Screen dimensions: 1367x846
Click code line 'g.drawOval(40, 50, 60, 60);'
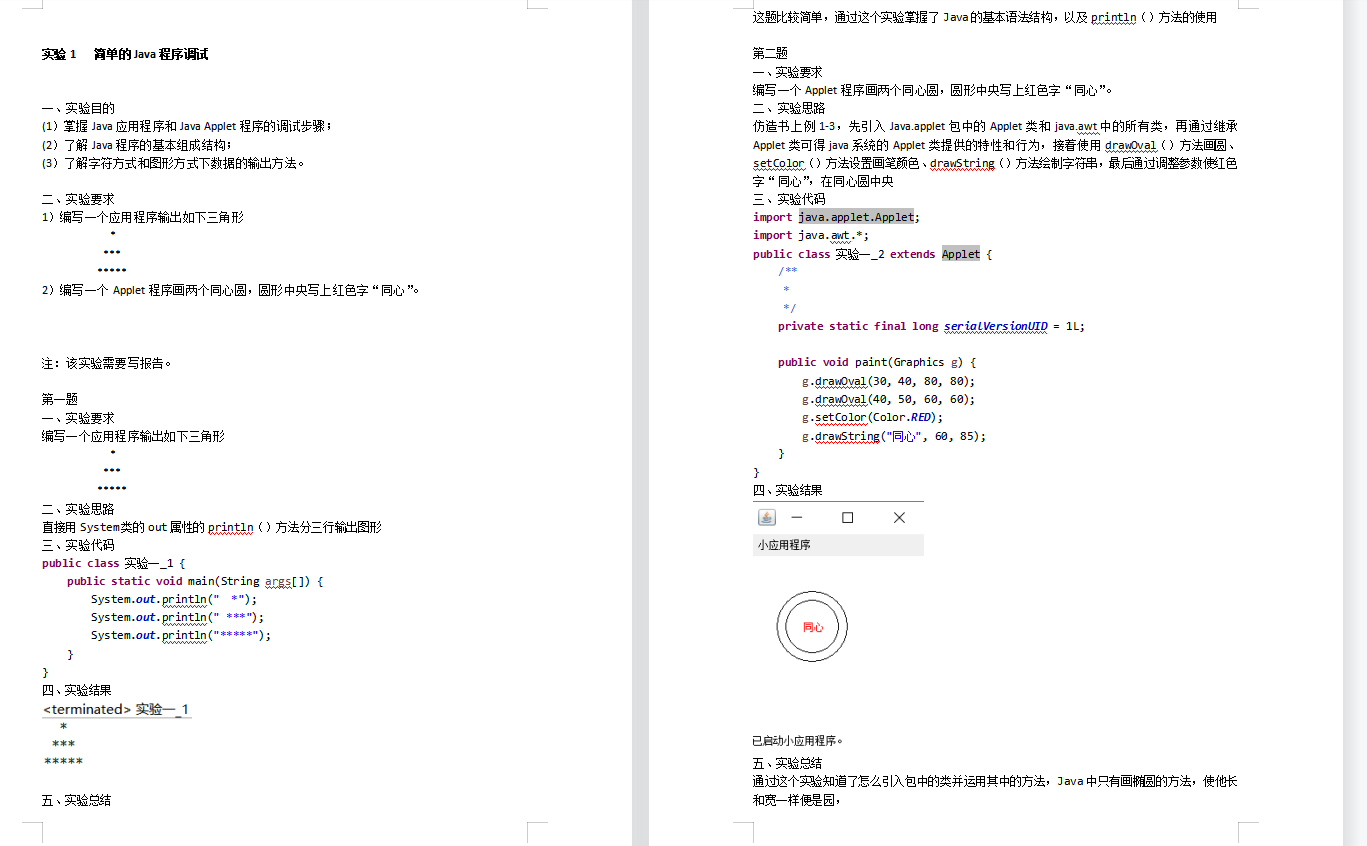888,399
